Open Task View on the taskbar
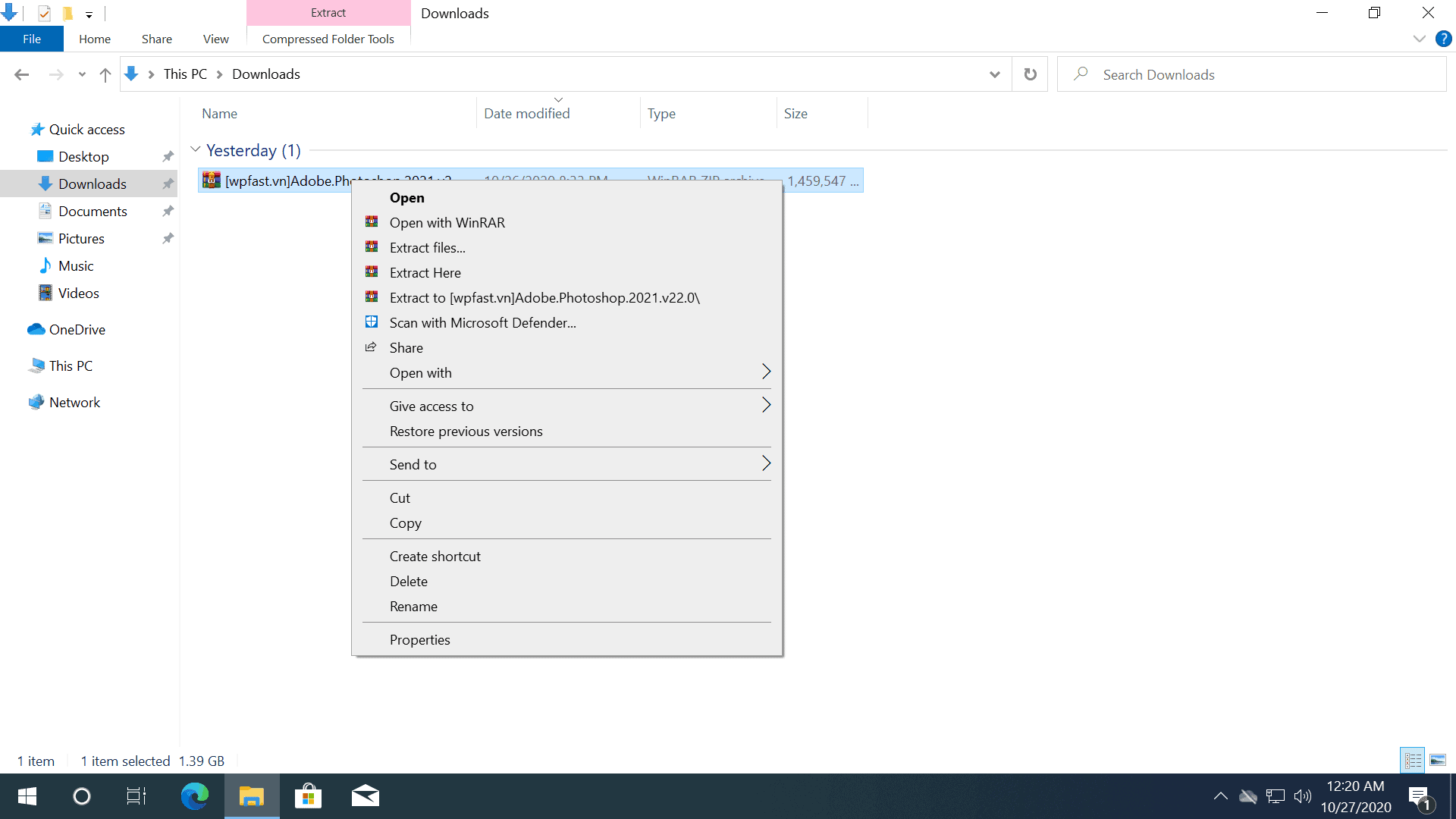Image resolution: width=1456 pixels, height=819 pixels. tap(136, 796)
